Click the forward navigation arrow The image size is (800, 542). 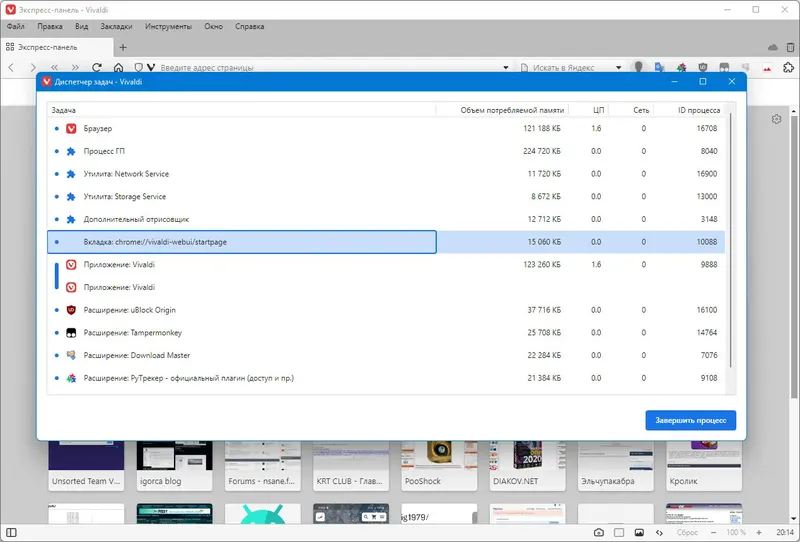click(33, 67)
